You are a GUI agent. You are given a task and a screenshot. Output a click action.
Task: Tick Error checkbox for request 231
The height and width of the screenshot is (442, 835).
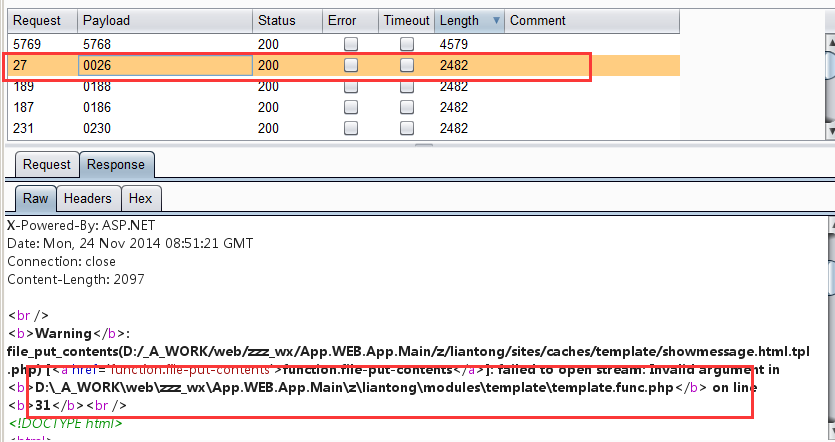(351, 128)
